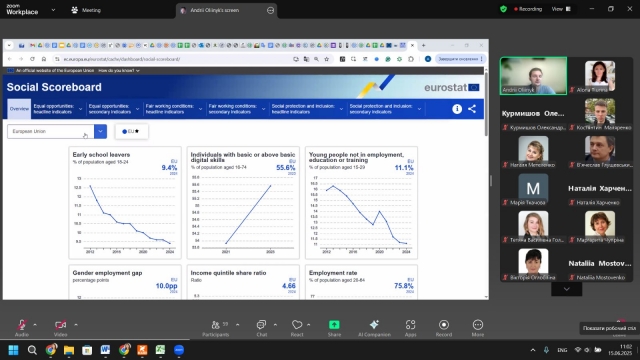Image resolution: width=640 pixels, height=360 pixels.
Task: Open Equal opportunities secondary indicators menu
Action: click(x=113, y=109)
